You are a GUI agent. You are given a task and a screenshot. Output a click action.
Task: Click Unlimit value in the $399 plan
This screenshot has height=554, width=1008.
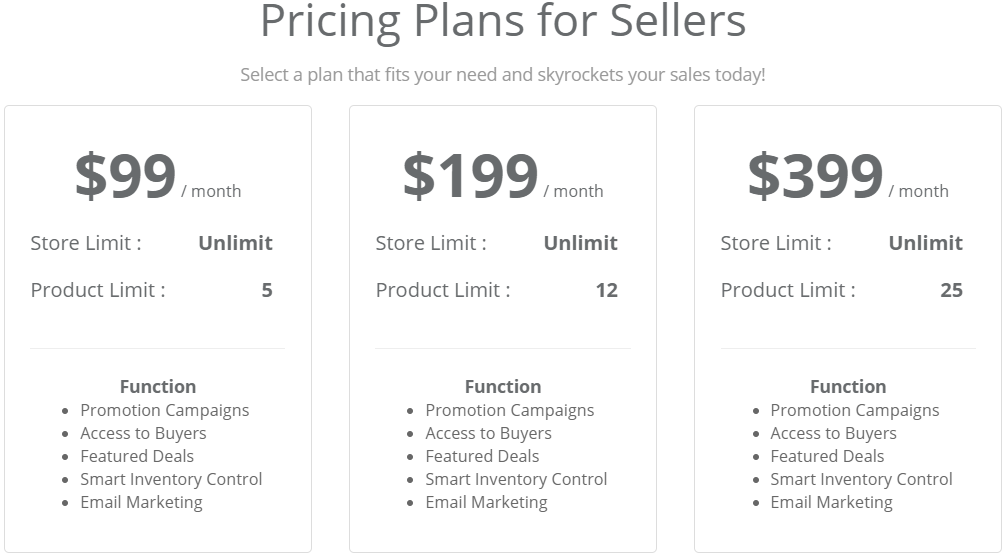point(926,243)
